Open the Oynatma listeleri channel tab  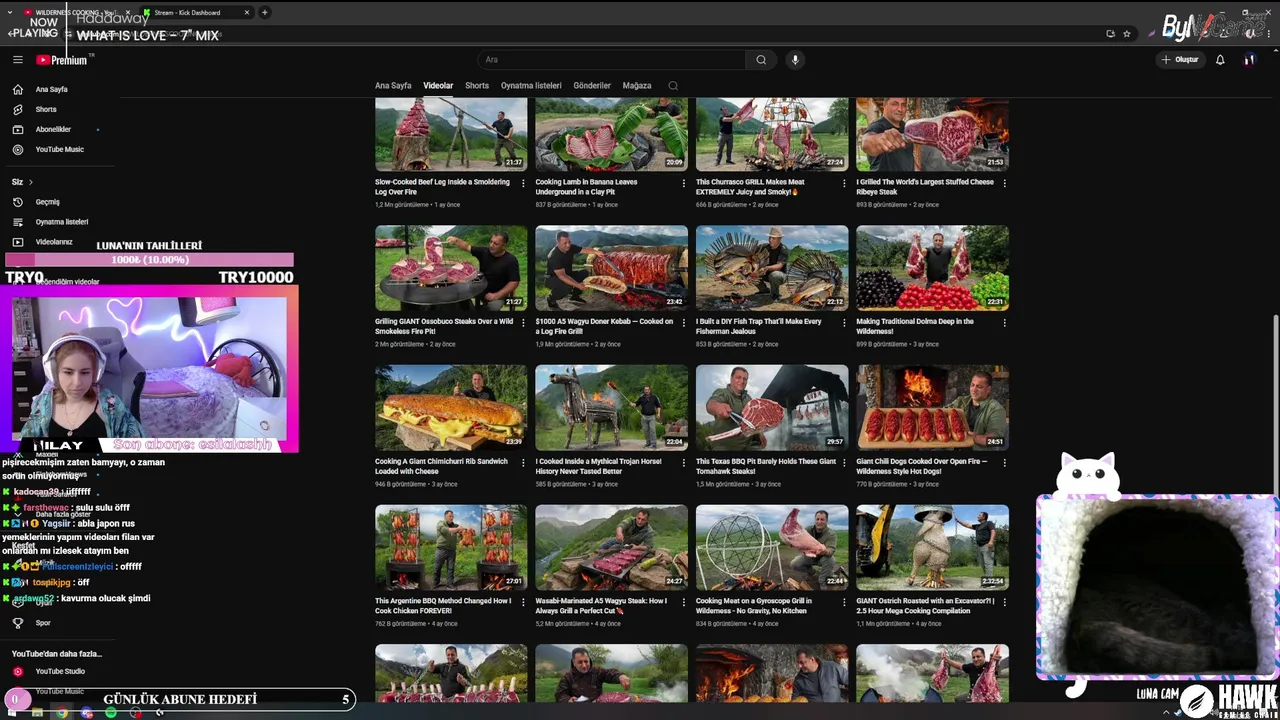pyautogui.click(x=531, y=86)
